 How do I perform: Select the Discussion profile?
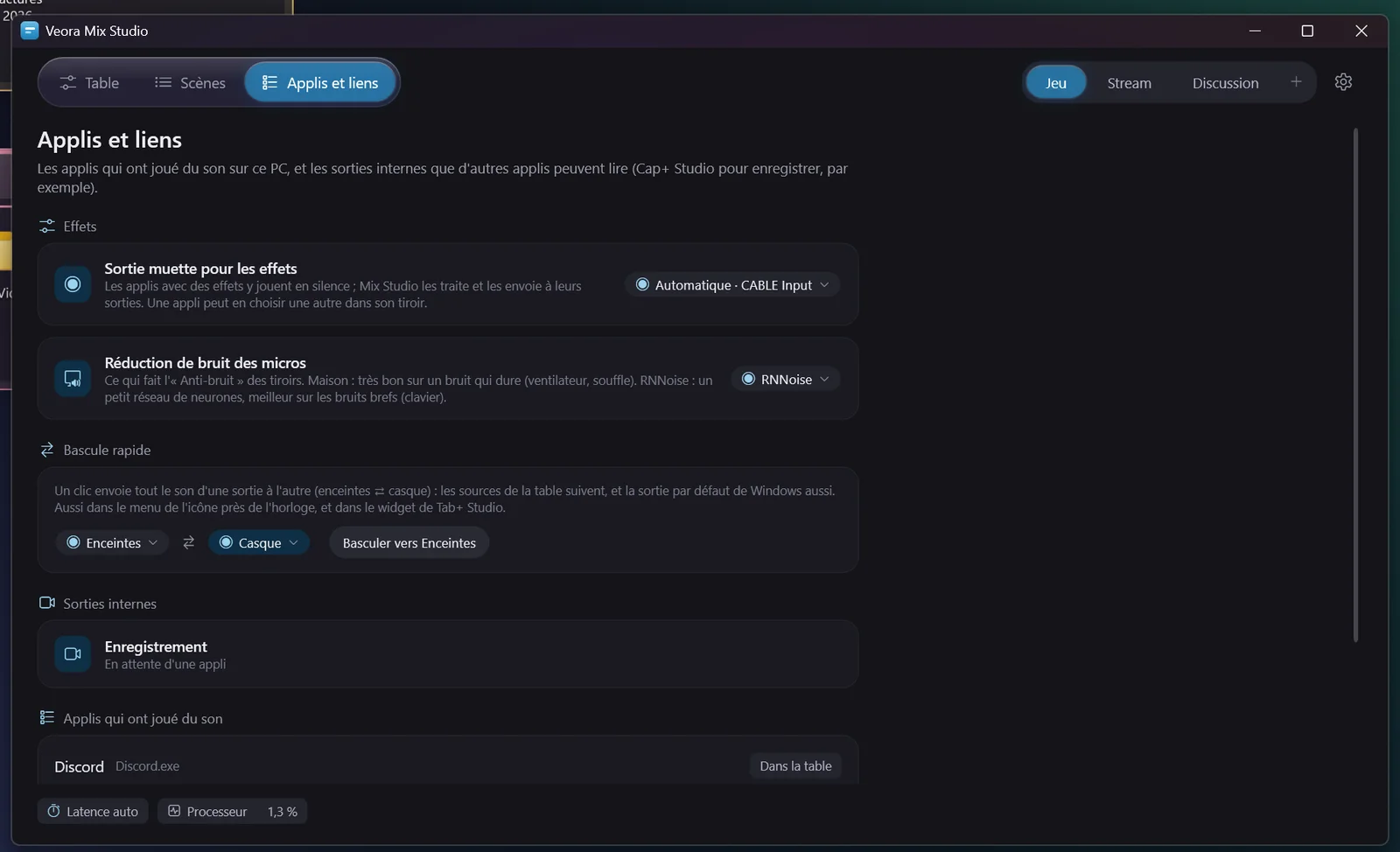click(x=1225, y=83)
